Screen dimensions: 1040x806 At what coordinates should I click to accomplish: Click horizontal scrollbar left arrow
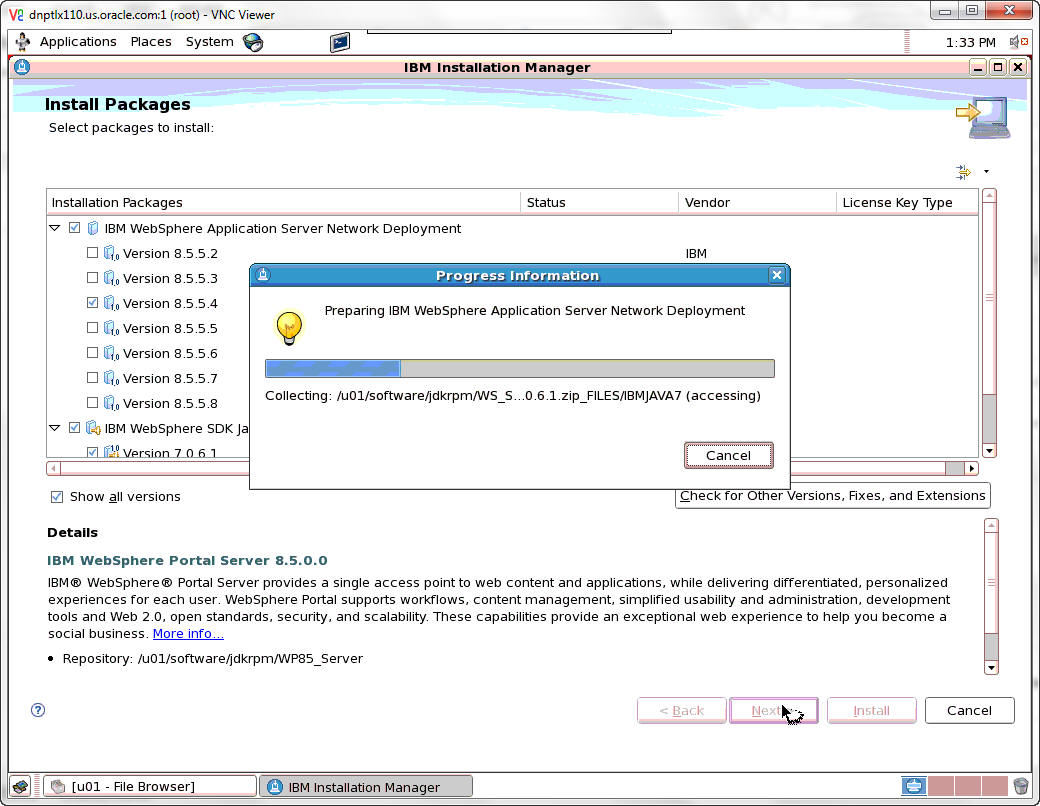[x=53, y=468]
